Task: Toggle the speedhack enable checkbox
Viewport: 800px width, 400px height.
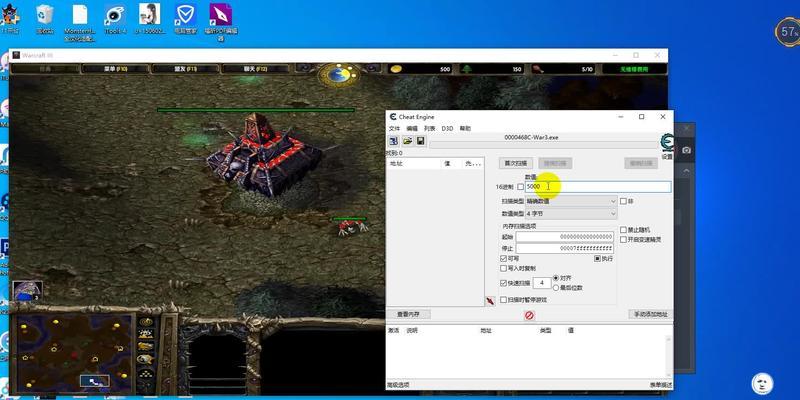Action: (623, 239)
